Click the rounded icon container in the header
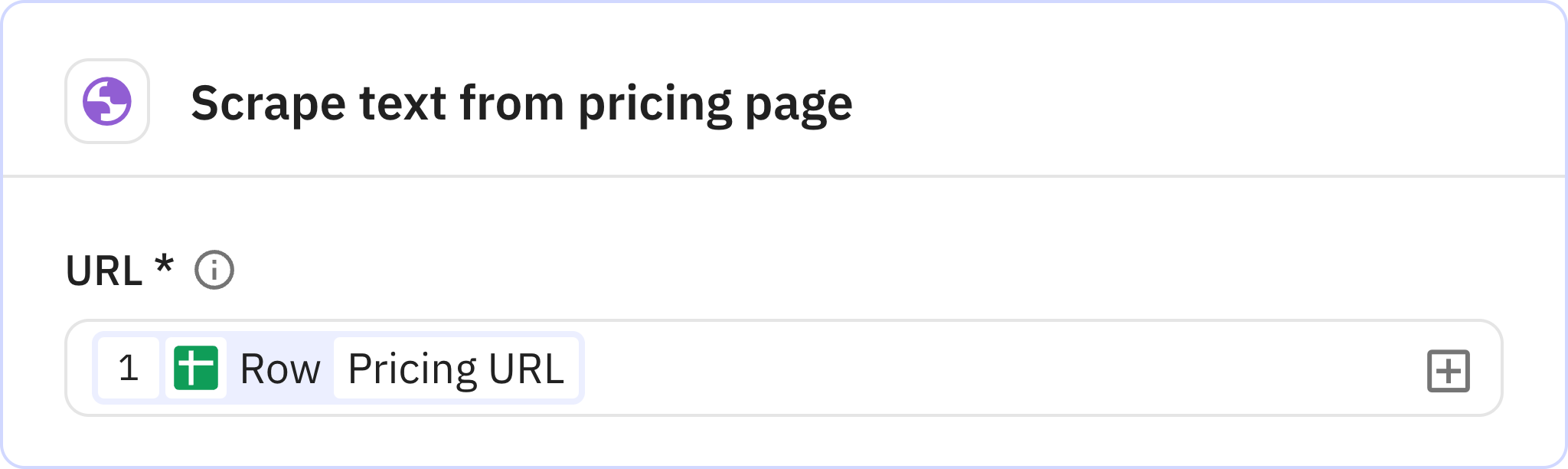The image size is (1568, 469). tap(106, 100)
